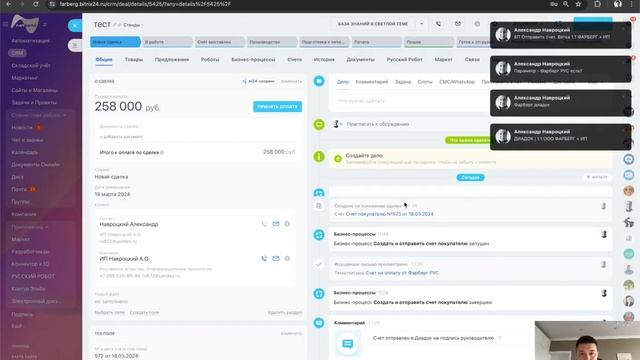Click the green plus icon beside Создайте дело
Screen dimensions: 640x360
point(338,158)
